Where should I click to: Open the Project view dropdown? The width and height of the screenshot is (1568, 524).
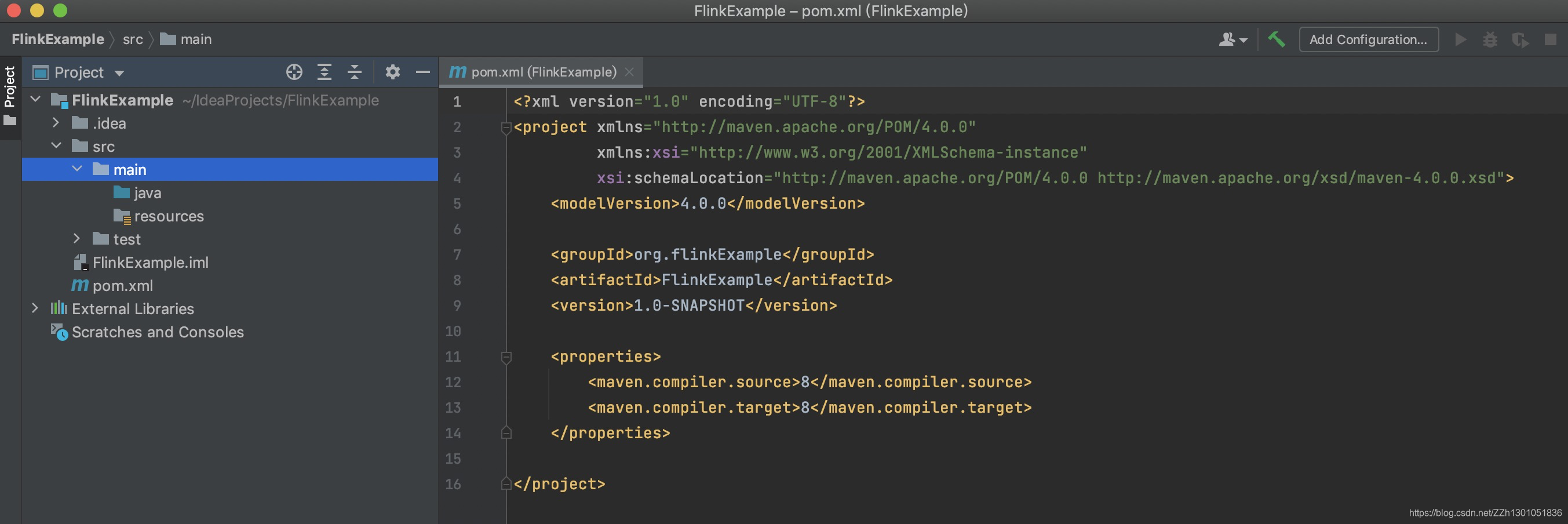[119, 73]
